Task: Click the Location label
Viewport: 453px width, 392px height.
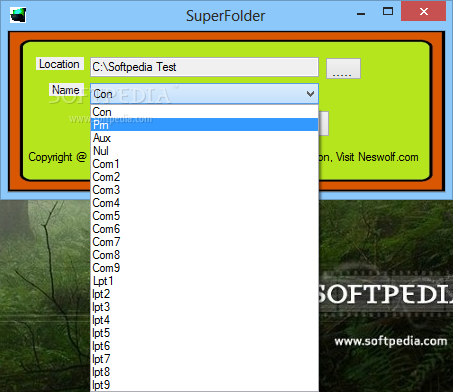Action: [x=59, y=64]
